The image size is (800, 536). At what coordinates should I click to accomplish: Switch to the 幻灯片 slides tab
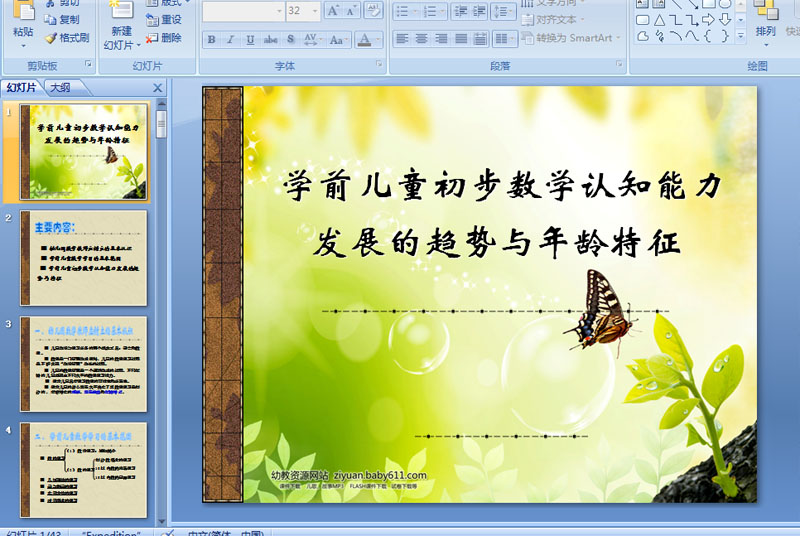click(21, 88)
